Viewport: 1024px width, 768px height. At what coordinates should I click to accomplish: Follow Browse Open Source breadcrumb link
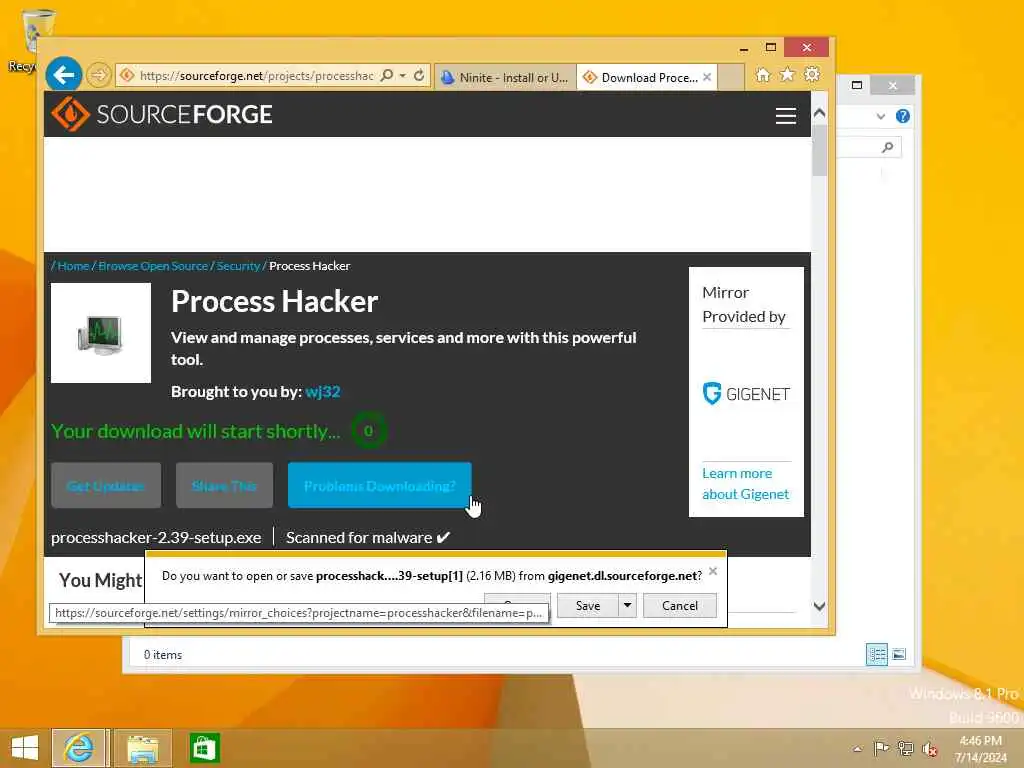(x=153, y=266)
